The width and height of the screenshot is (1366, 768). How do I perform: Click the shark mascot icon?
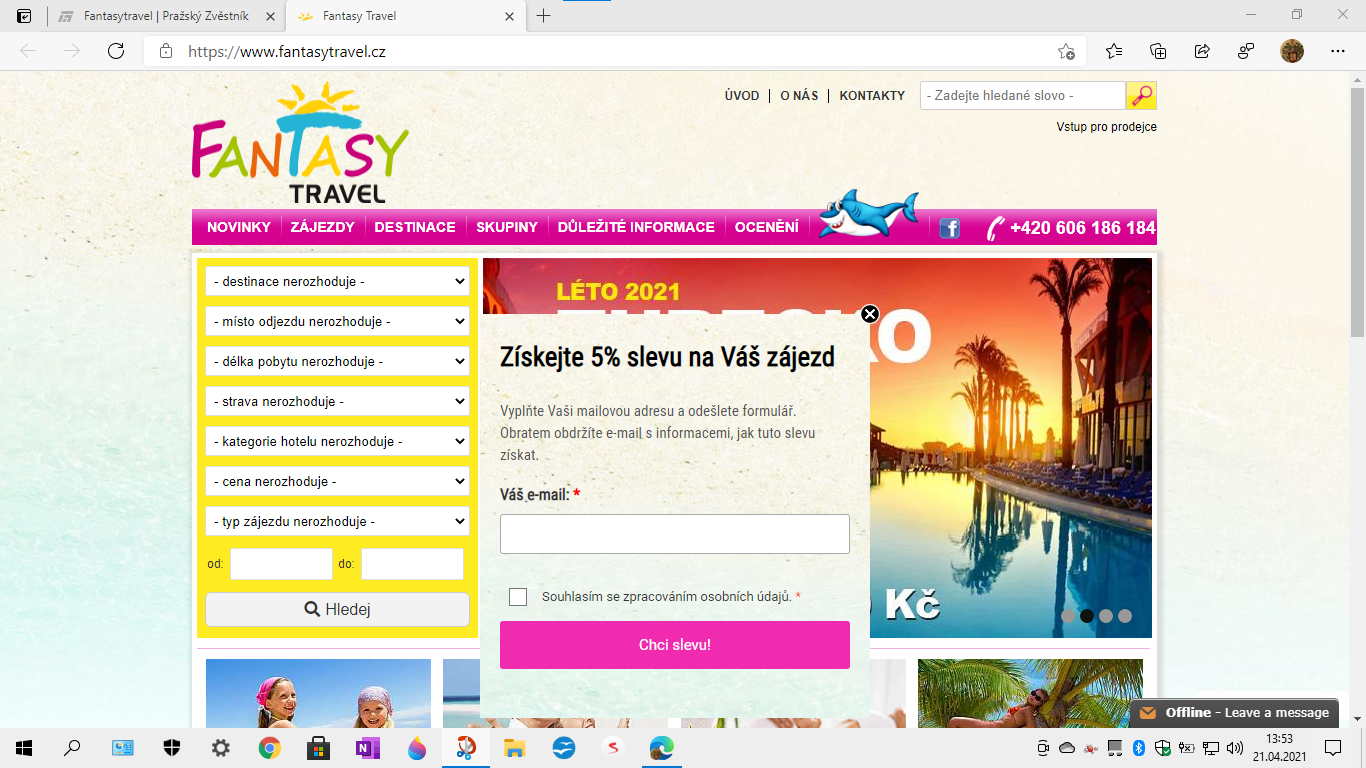click(867, 214)
